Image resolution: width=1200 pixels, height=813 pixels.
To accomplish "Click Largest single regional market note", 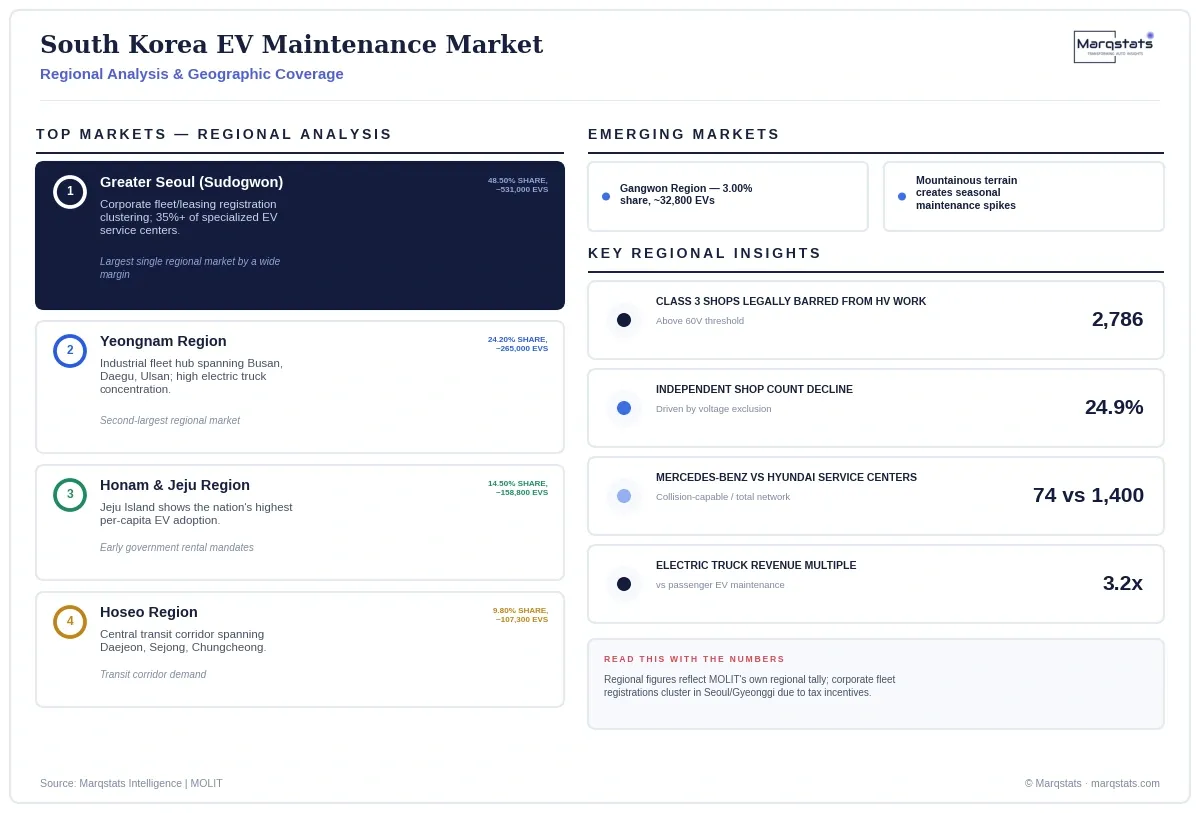I will click(190, 268).
